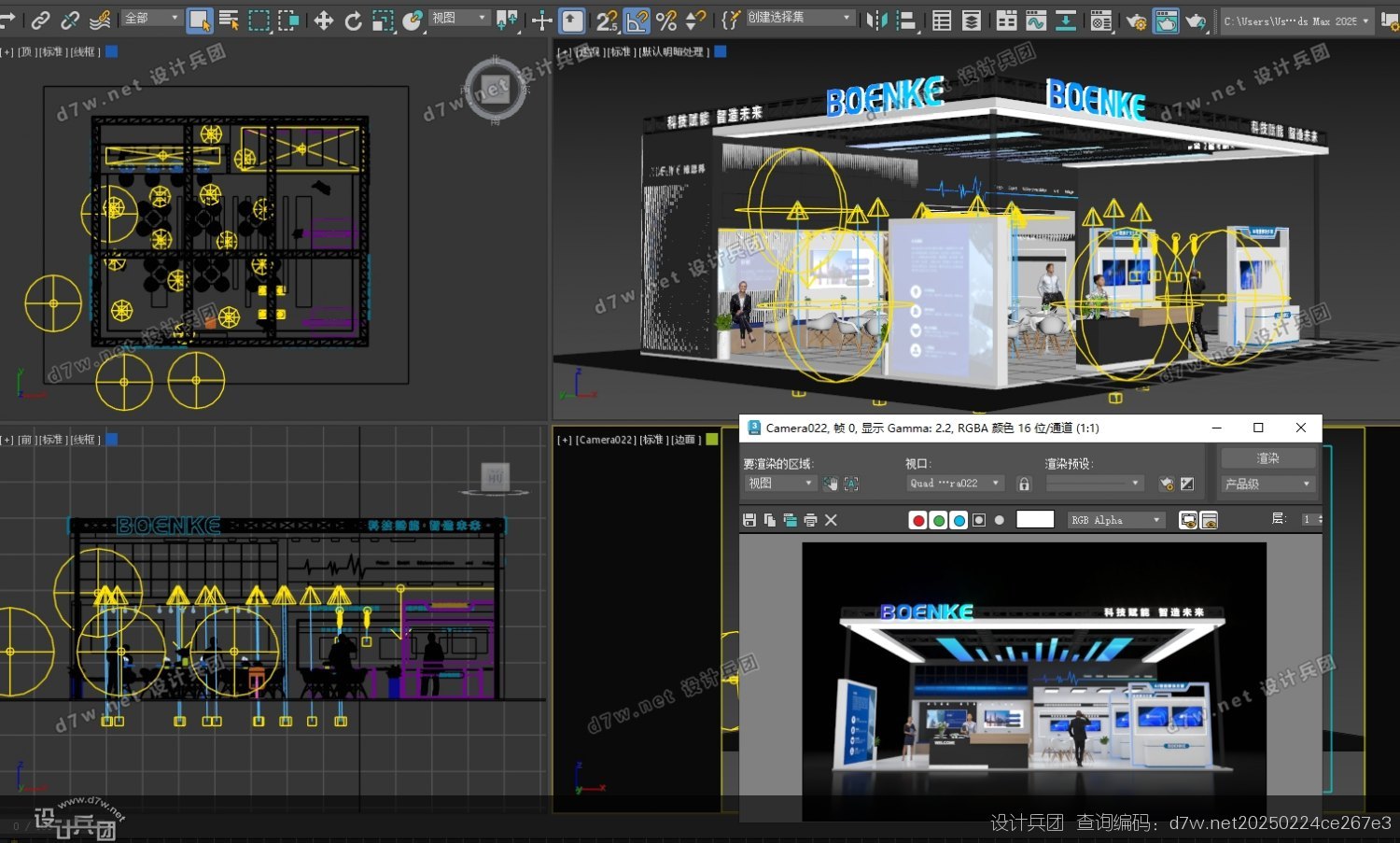Toggle the Percent Snap button

pos(666,20)
